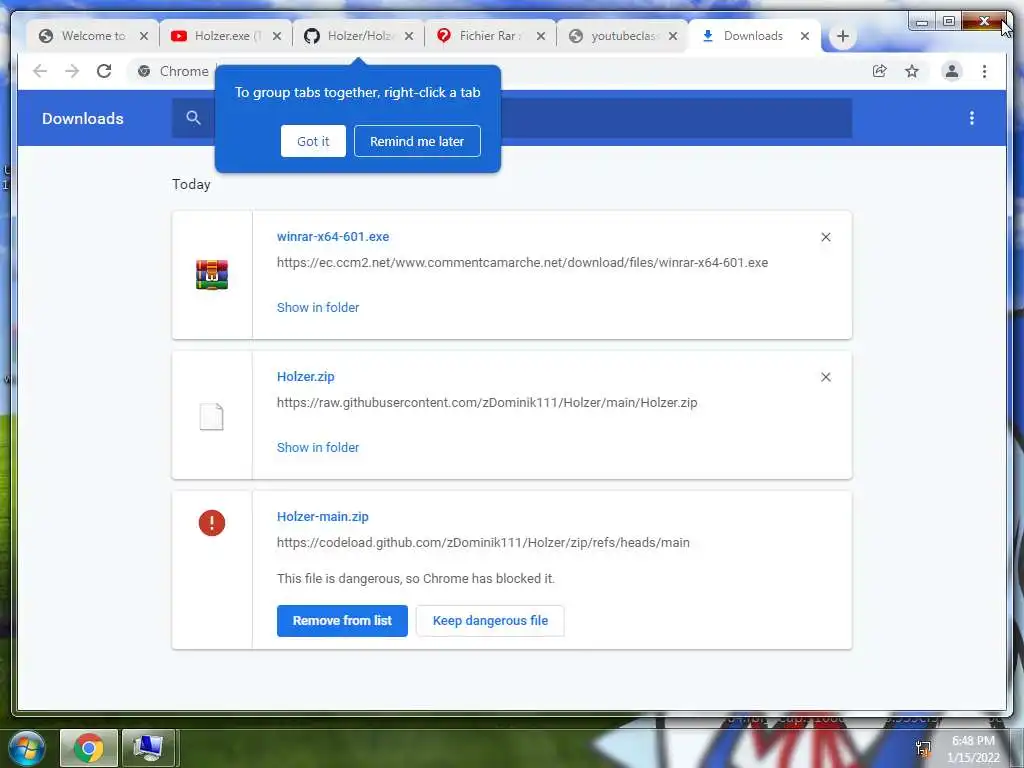Open Chrome's three-dot main menu
1024x768 pixels.
[984, 71]
